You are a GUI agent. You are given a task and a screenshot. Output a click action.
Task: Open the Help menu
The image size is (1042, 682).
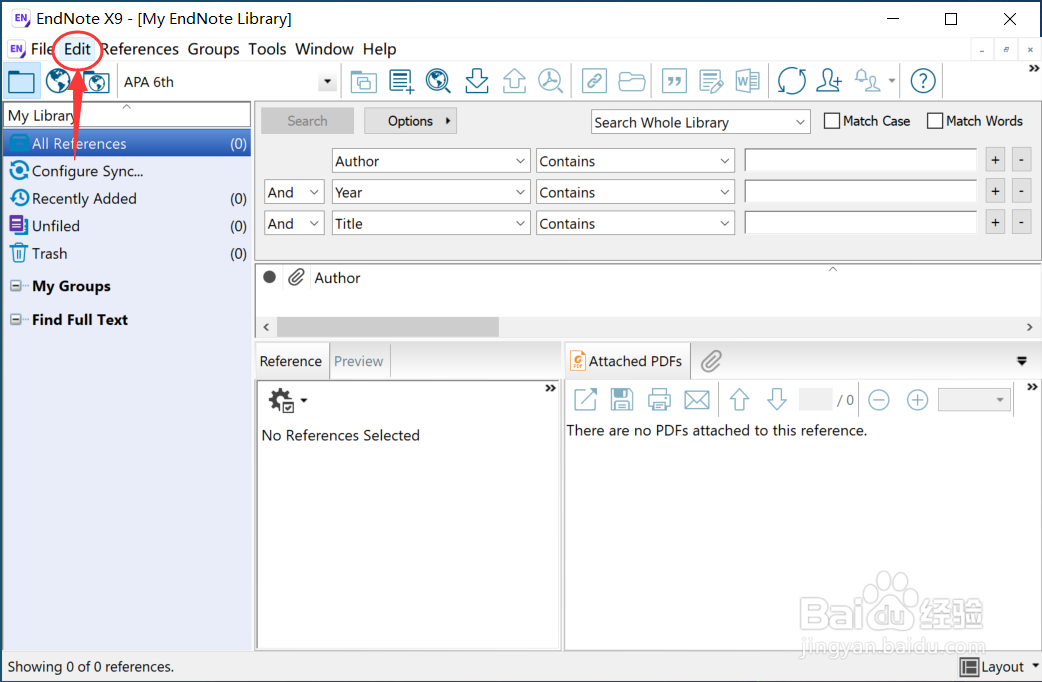pyautogui.click(x=379, y=49)
